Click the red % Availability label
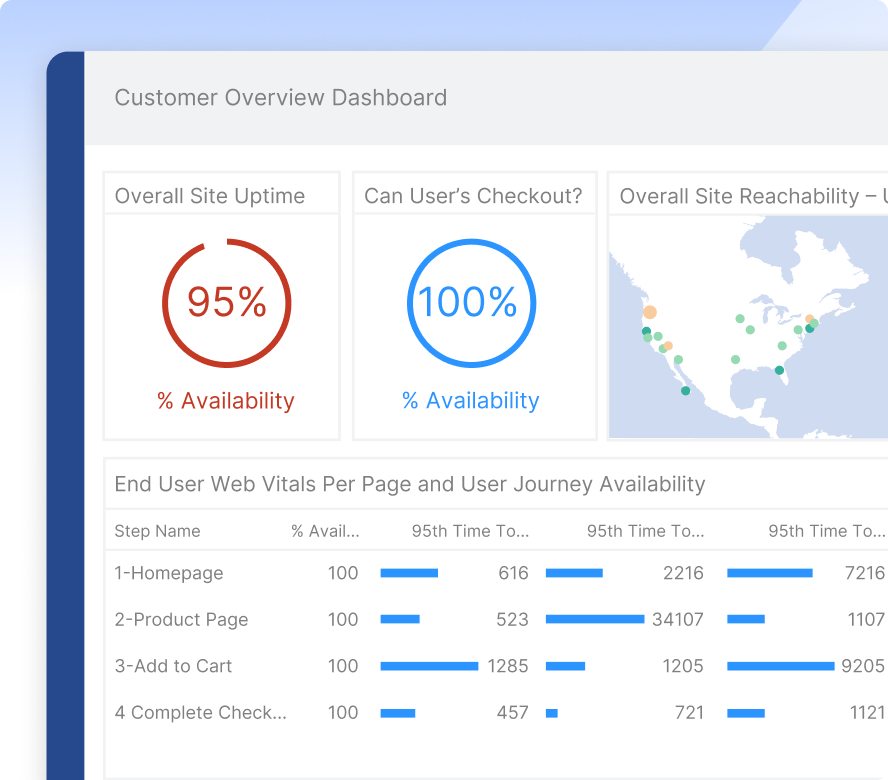Image resolution: width=888 pixels, height=780 pixels. point(226,400)
